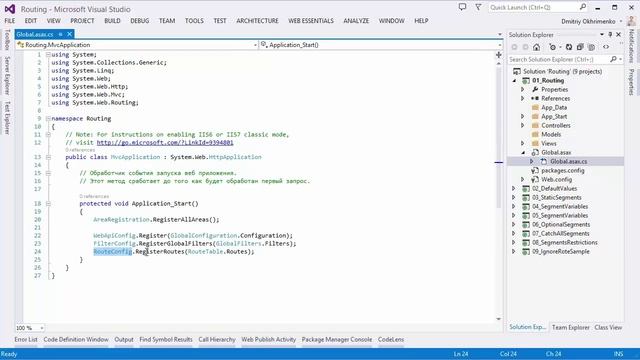Switch to the Class View tab
The height and width of the screenshot is (360, 640).
tap(608, 327)
